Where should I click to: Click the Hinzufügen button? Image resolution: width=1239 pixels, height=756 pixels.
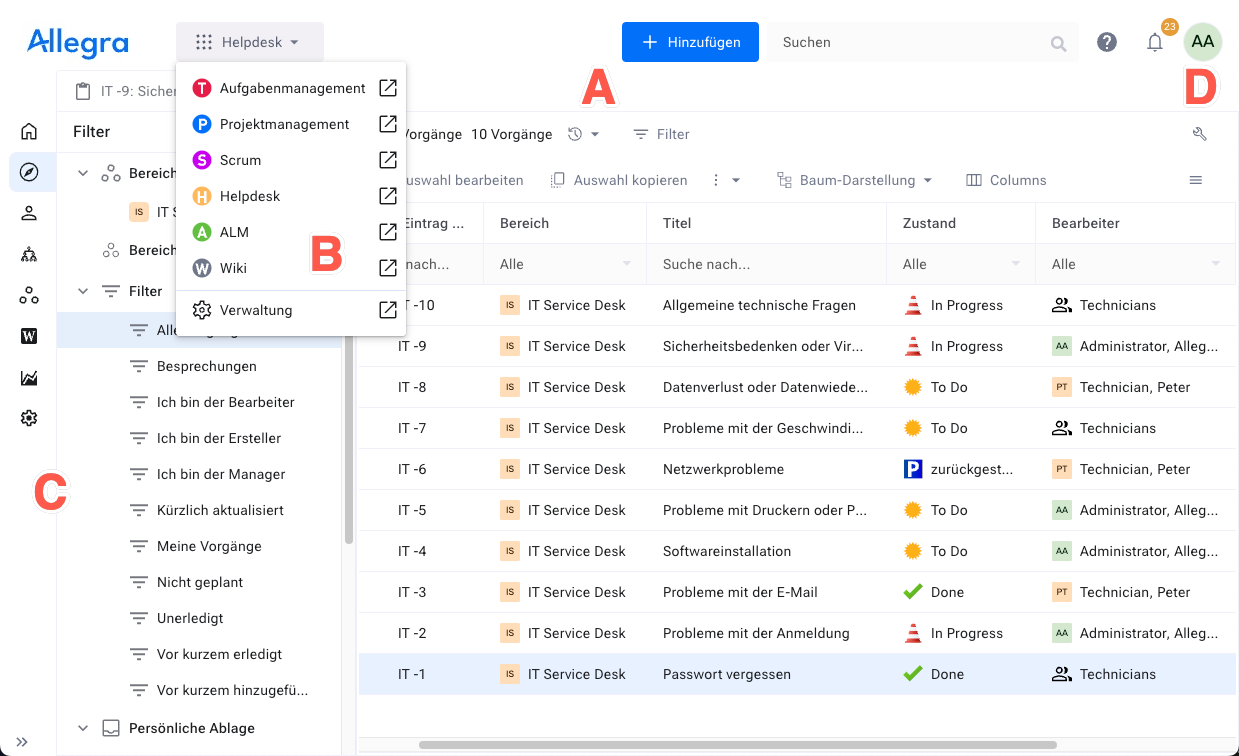690,42
